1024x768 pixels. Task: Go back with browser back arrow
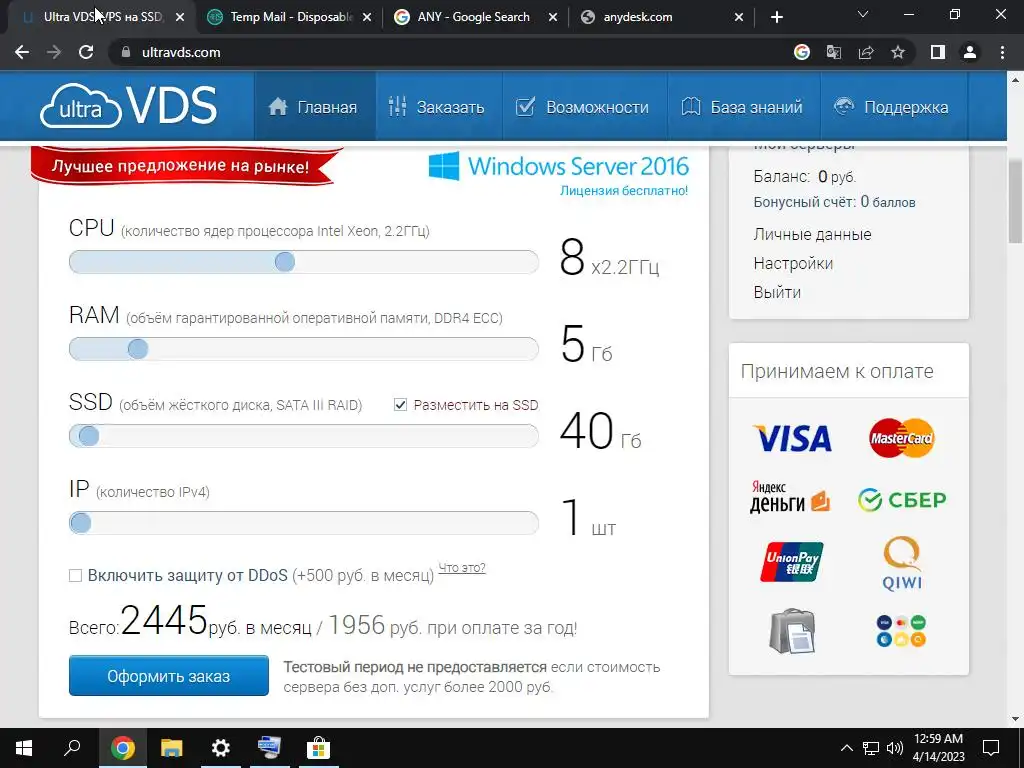click(x=22, y=52)
